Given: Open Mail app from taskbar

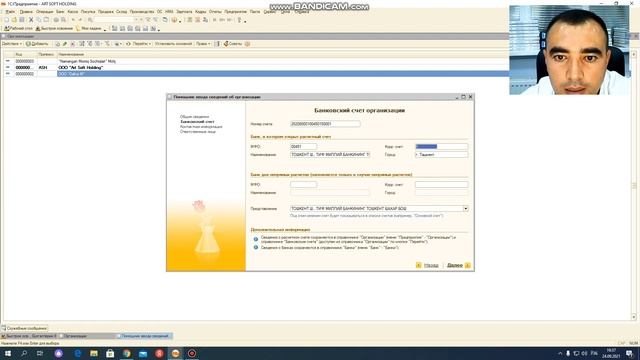Looking at the screenshot, I should 143,353.
